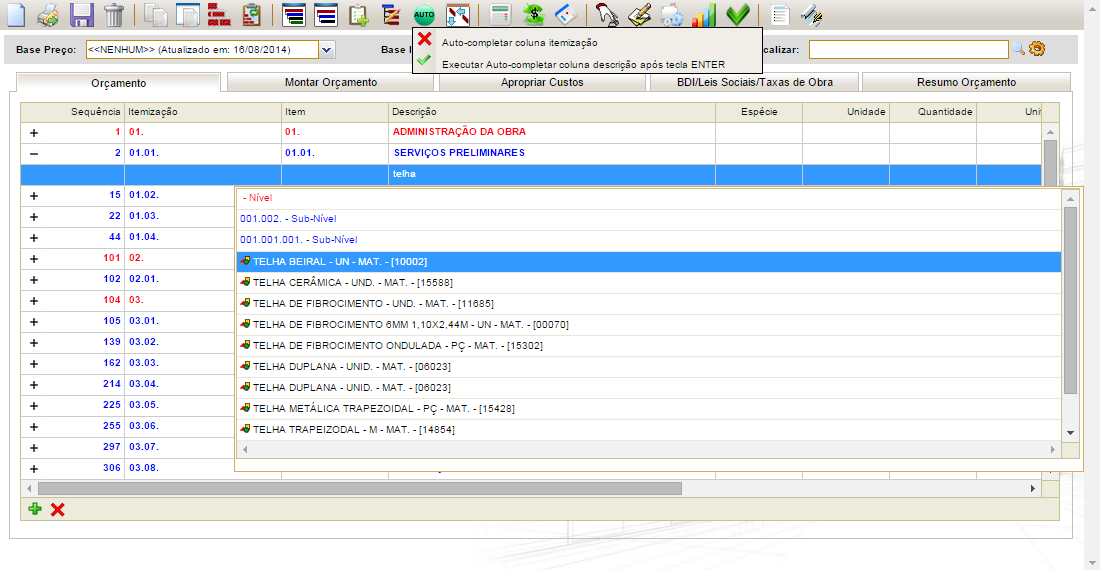Choose TELHA DE FIBROCIMENTO [11685] suggestion

coord(649,304)
